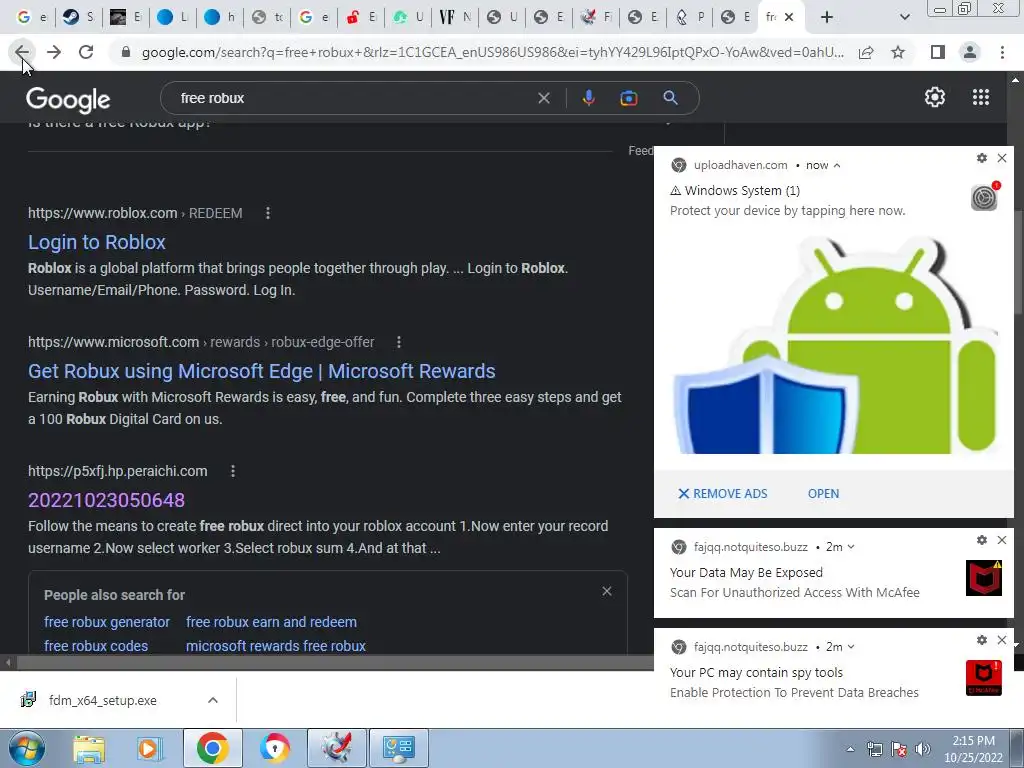
Task: Open Google quick settings gear
Action: (935, 97)
